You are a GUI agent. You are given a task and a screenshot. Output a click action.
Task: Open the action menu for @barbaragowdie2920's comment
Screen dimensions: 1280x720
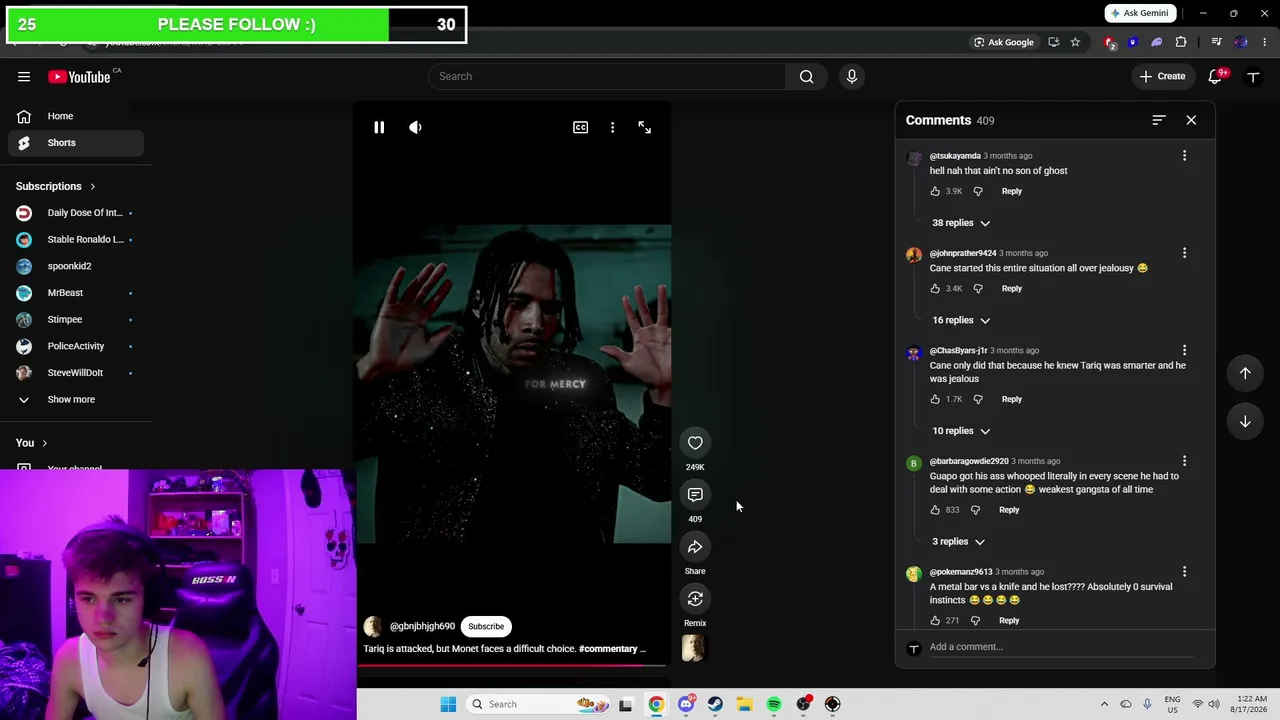coord(1184,461)
